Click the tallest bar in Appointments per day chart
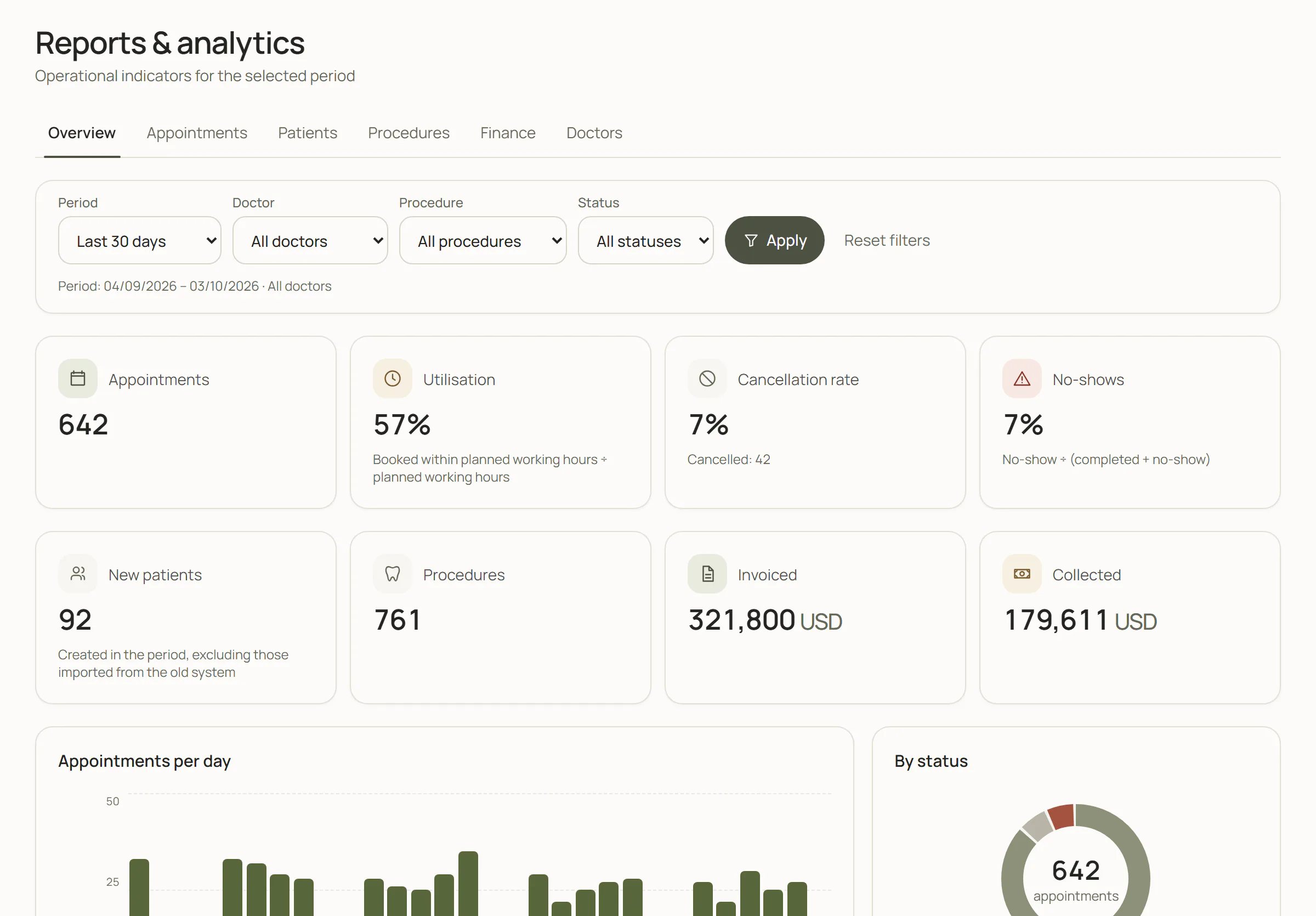 468,883
